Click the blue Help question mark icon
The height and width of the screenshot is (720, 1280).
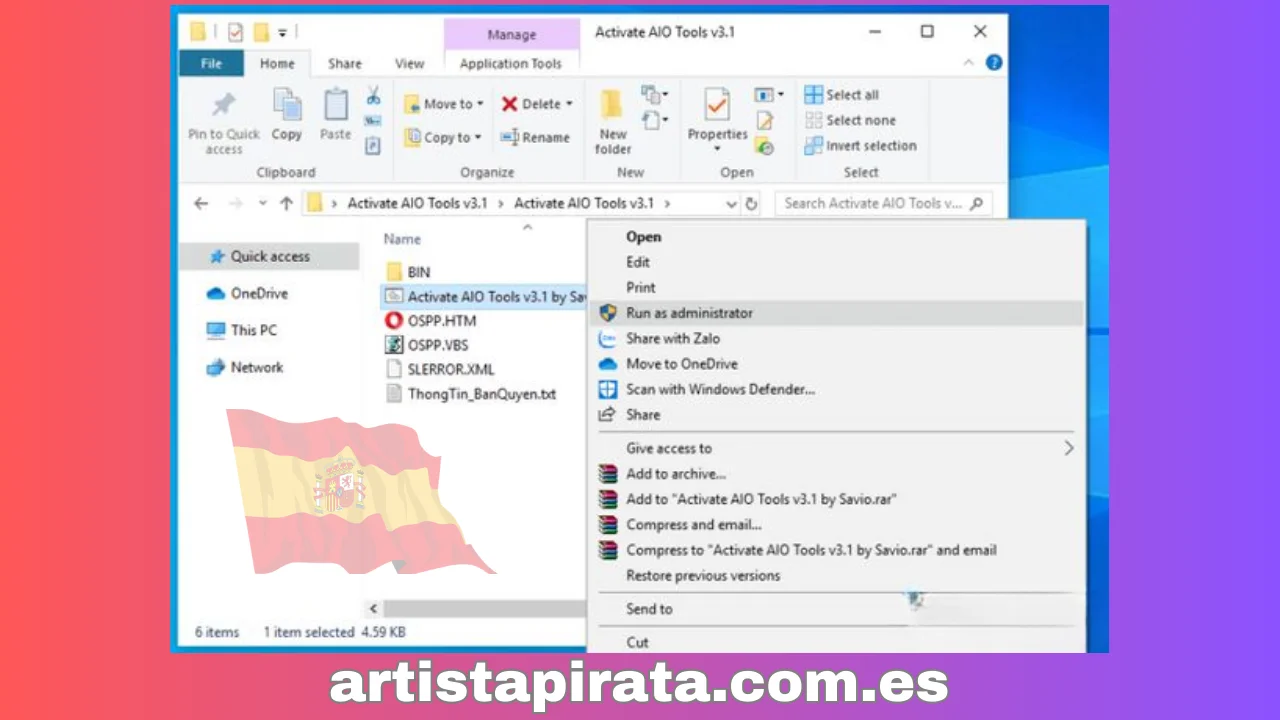tap(993, 62)
